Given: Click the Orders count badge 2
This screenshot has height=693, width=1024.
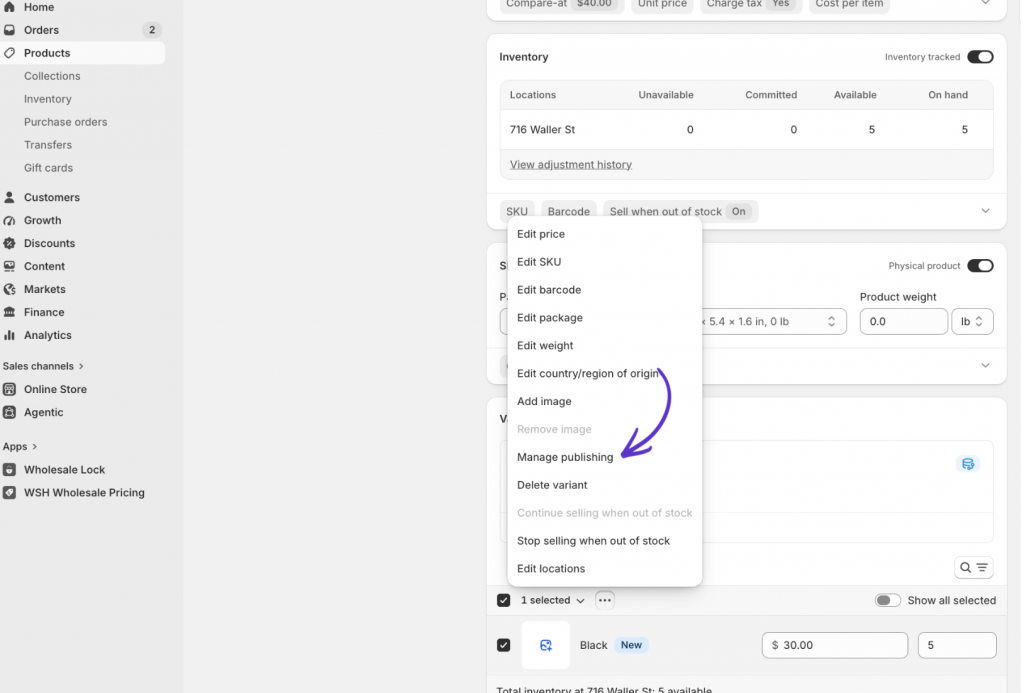Looking at the screenshot, I should [x=152, y=30].
